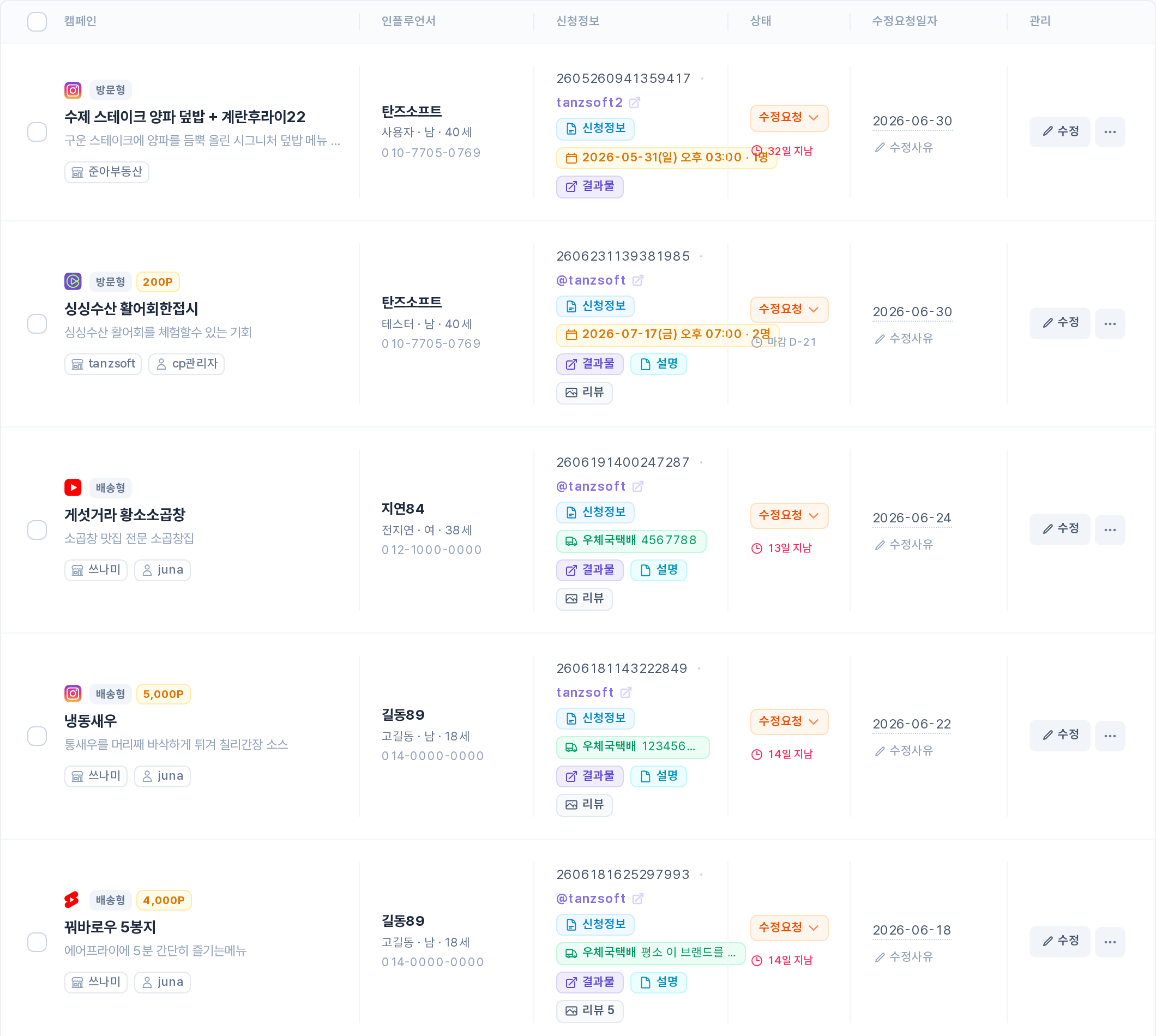Expand 수정요청 status dropdown for 수제 스테이크 row
This screenshot has height=1036, width=1156.
(789, 117)
